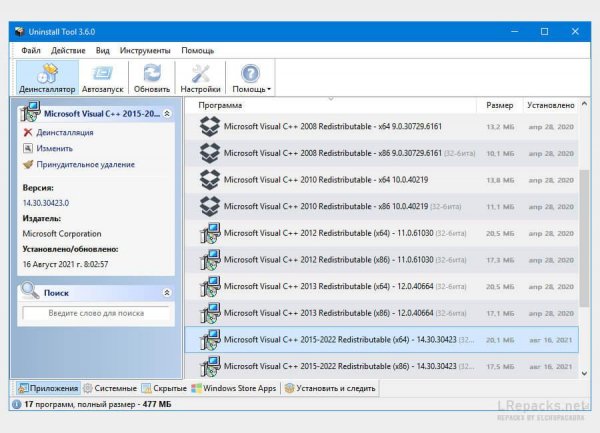Open the Автозапуск toolbar section
600x433 pixels.
point(103,78)
